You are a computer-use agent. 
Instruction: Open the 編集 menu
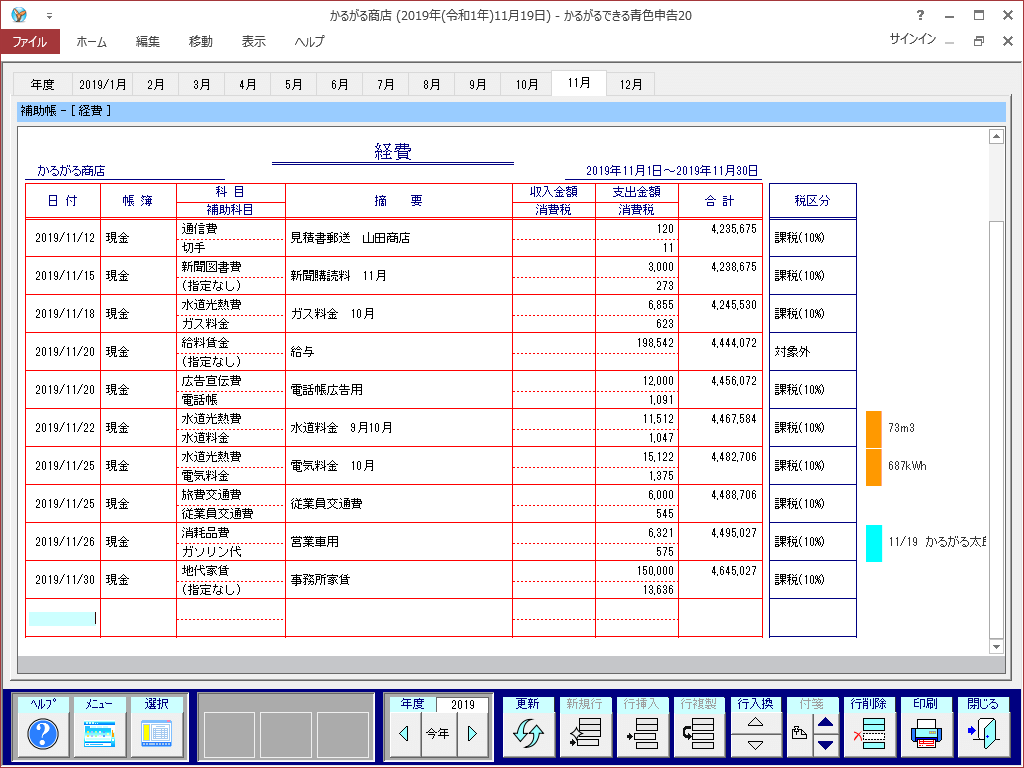pyautogui.click(x=148, y=41)
